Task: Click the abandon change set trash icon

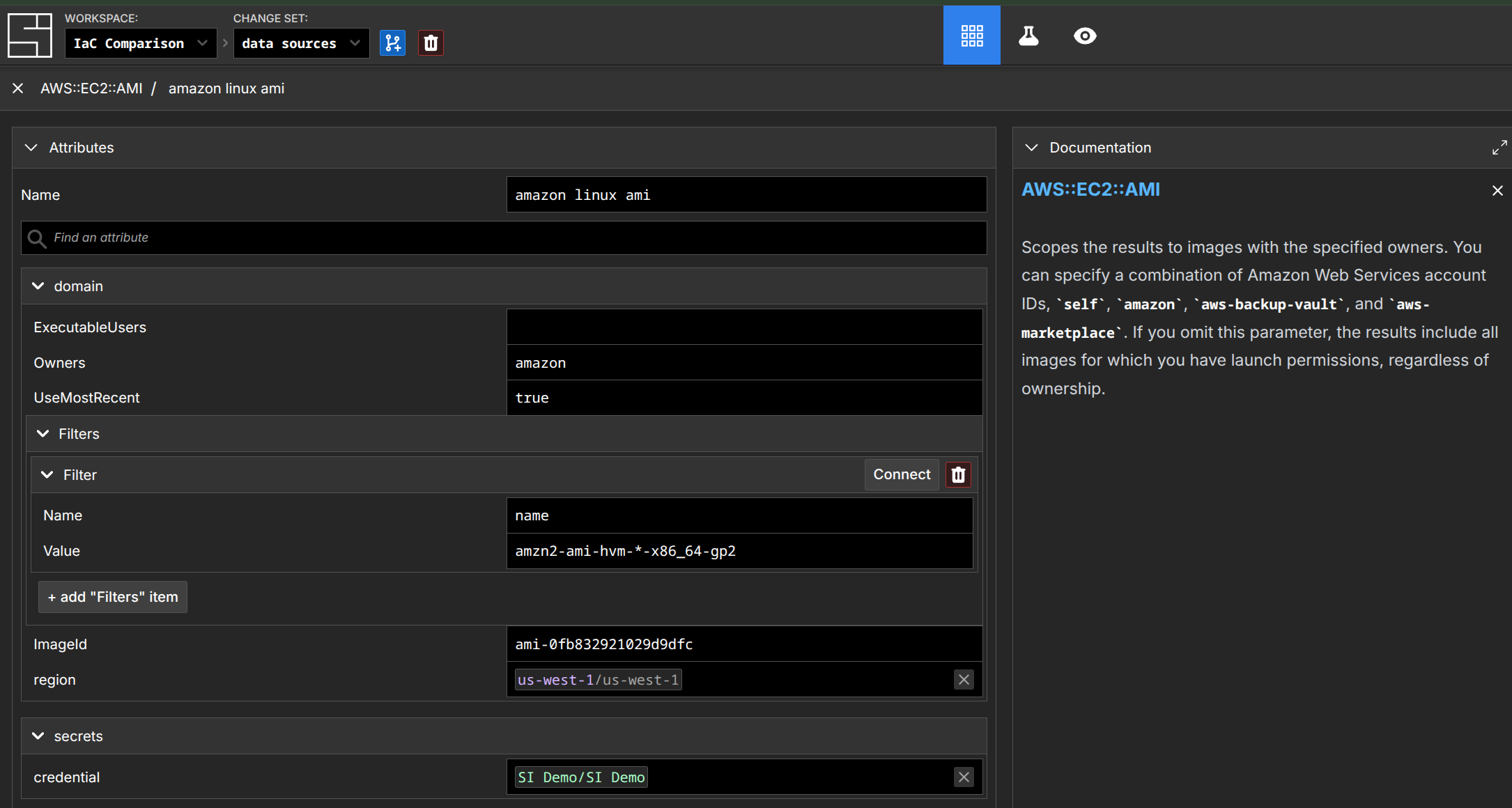Action: [431, 43]
